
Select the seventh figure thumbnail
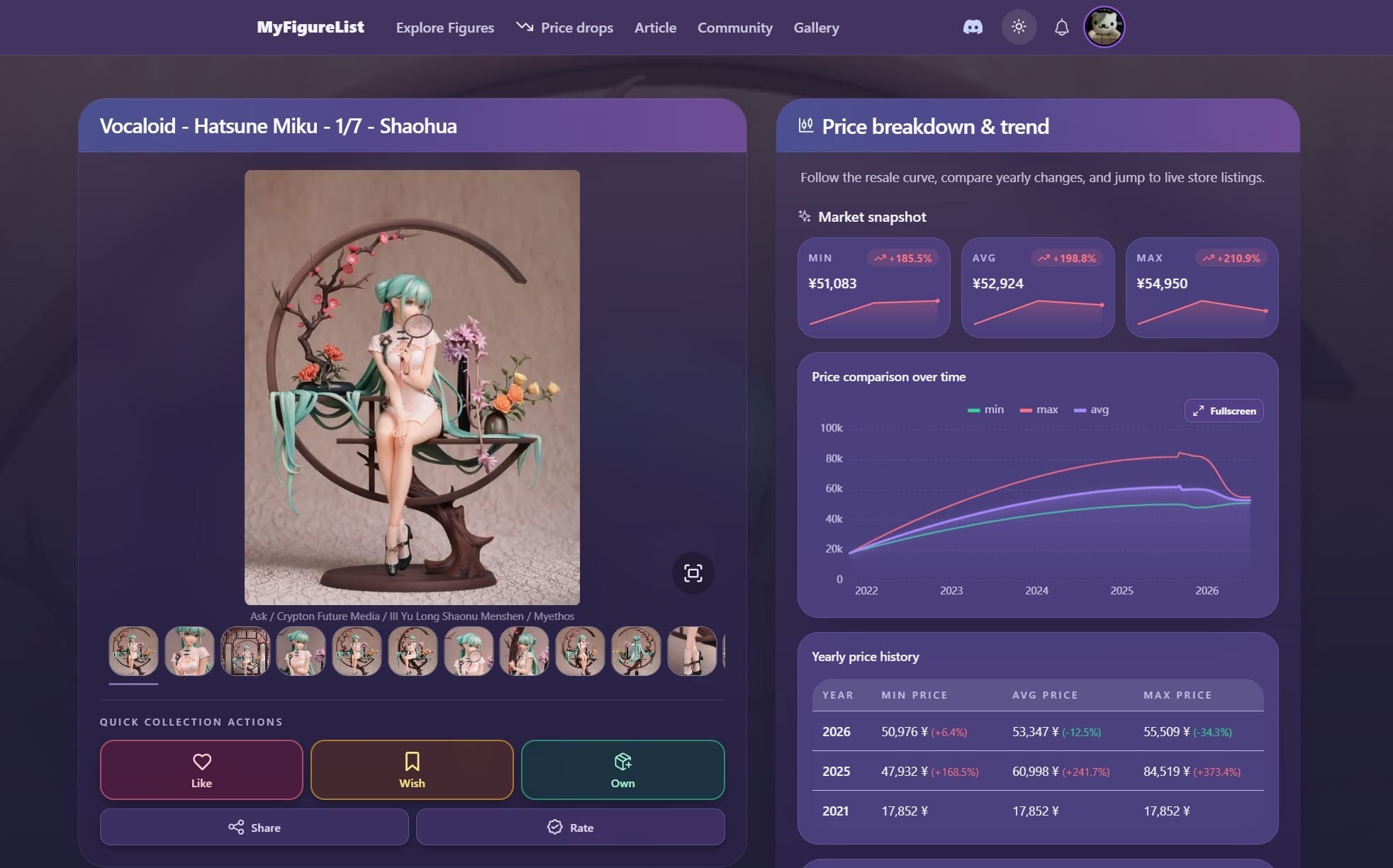[469, 650]
